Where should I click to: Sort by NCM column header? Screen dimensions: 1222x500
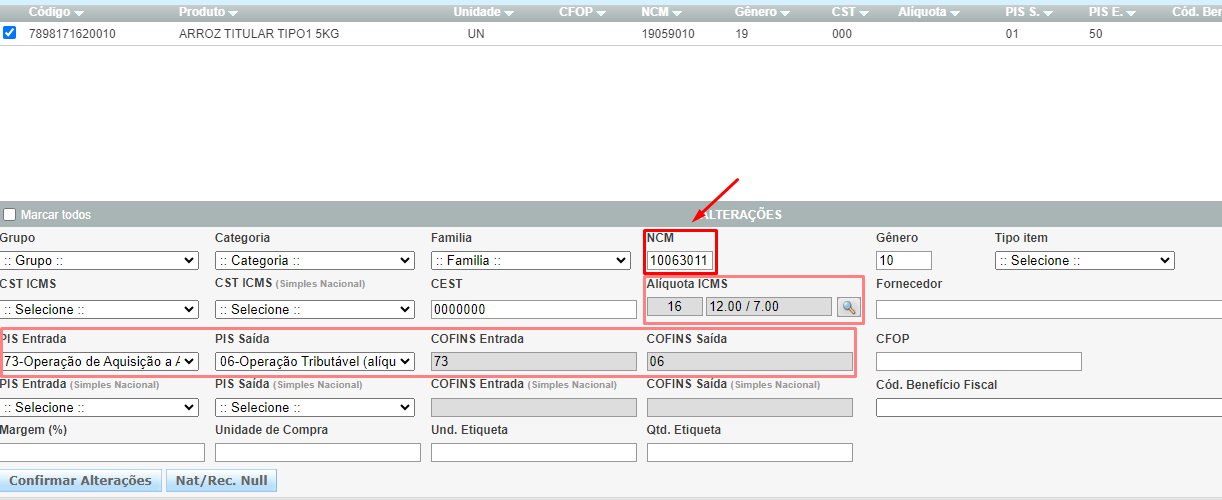[661, 12]
